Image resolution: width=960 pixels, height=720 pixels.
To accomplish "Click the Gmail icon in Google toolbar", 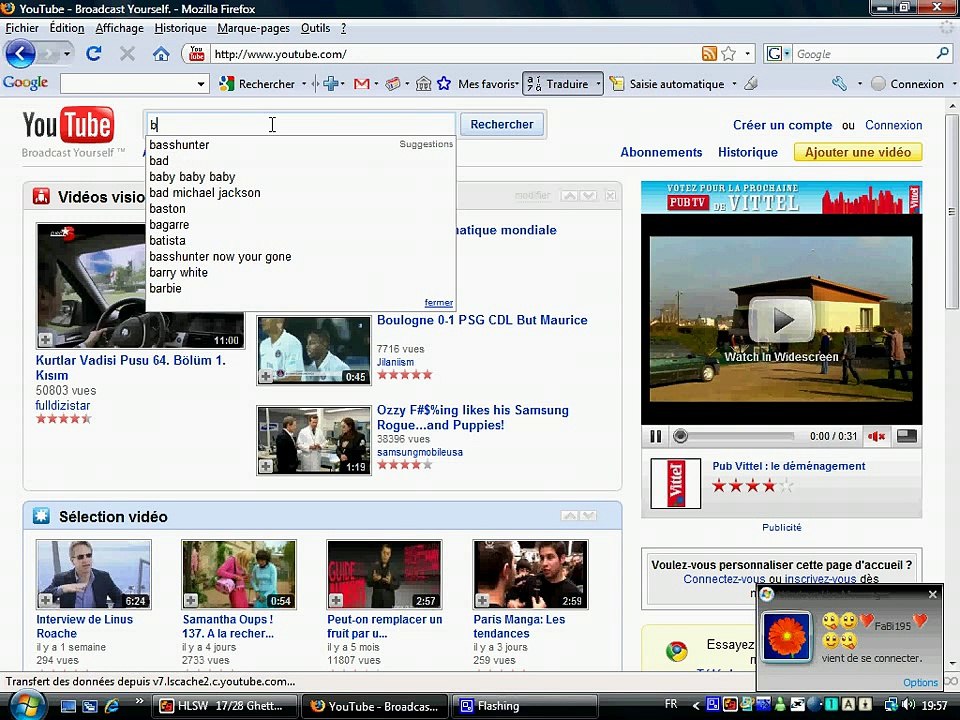I will [361, 84].
